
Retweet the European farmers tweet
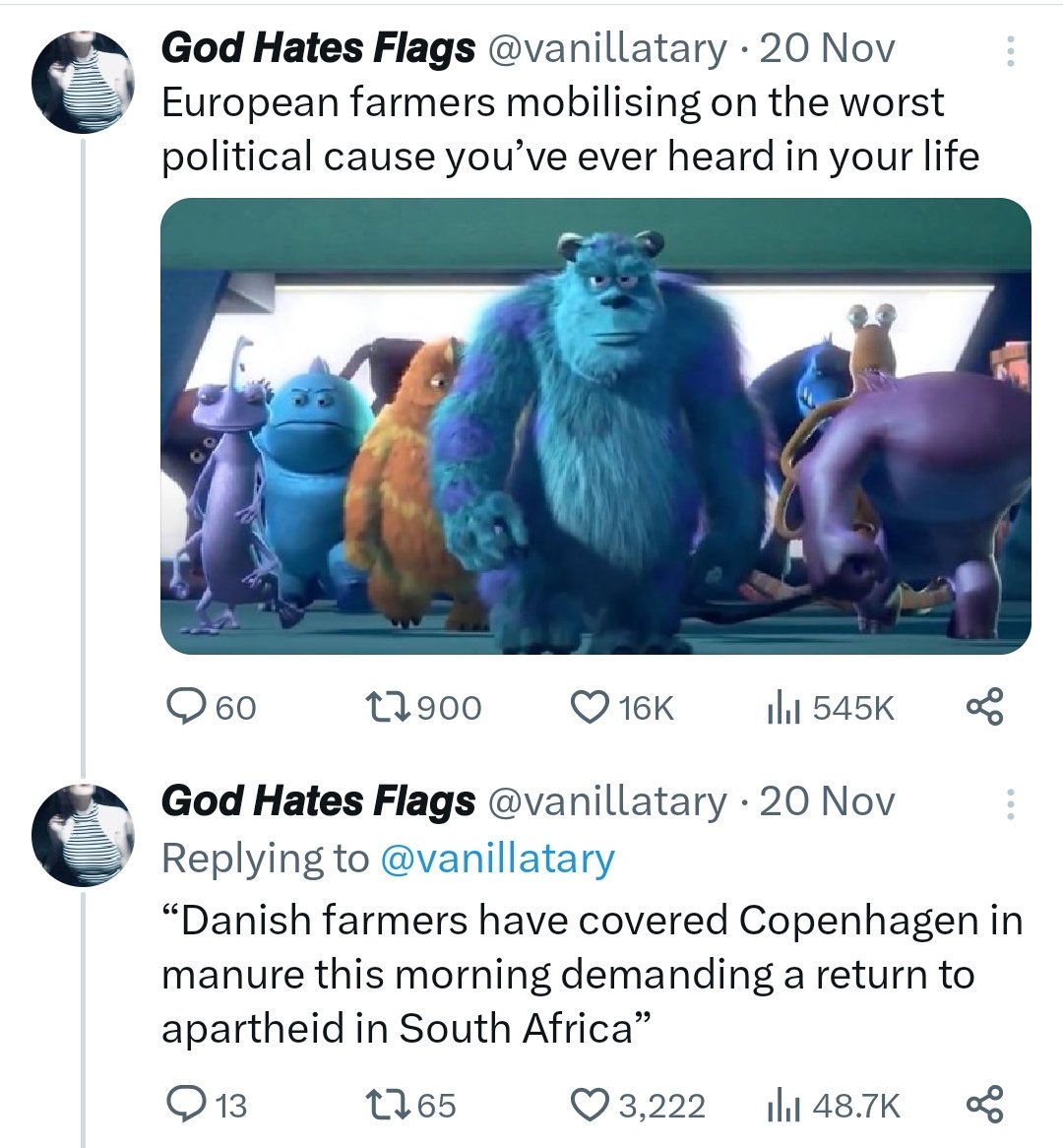[380, 707]
